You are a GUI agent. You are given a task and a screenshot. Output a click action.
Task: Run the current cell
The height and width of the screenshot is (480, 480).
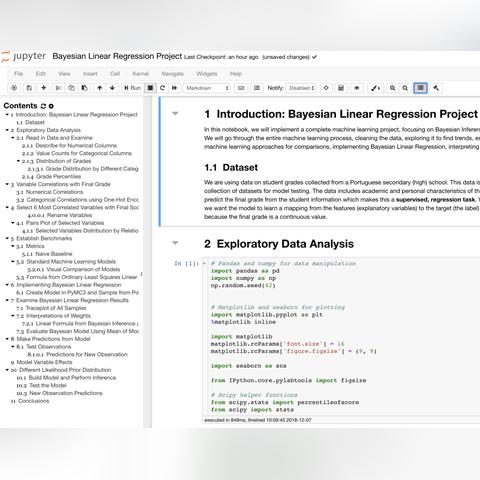tap(132, 88)
